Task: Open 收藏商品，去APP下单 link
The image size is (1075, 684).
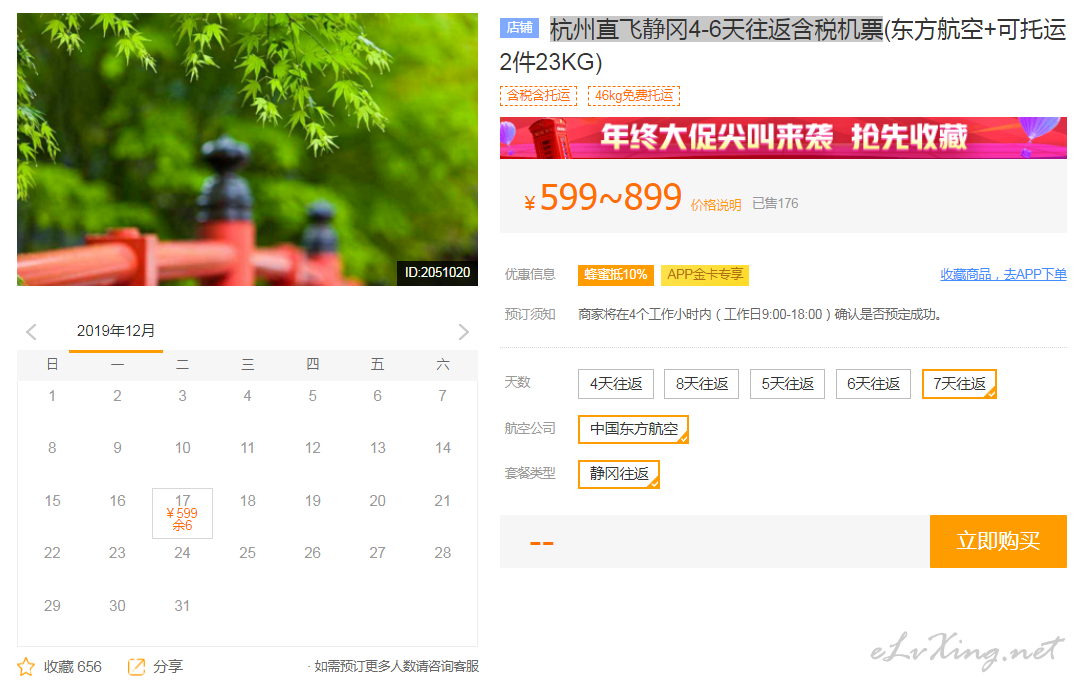Action: 1003,275
